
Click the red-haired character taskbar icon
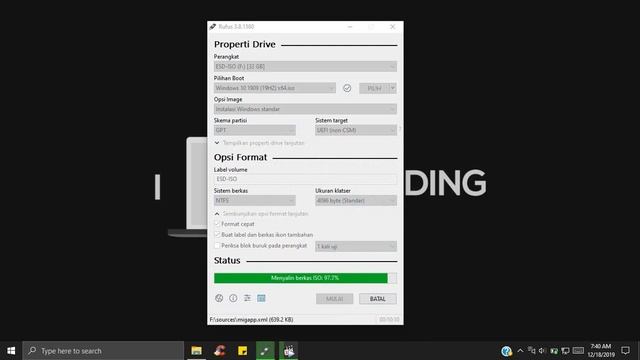[x=220, y=351]
